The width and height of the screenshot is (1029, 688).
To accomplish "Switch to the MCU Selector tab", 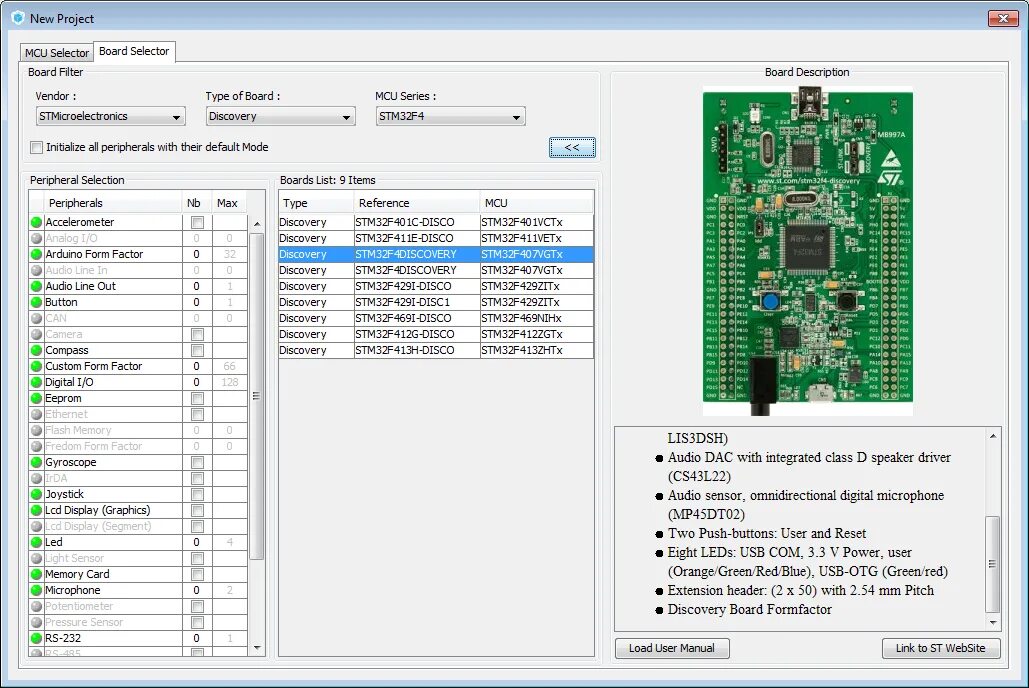I will pyautogui.click(x=56, y=53).
